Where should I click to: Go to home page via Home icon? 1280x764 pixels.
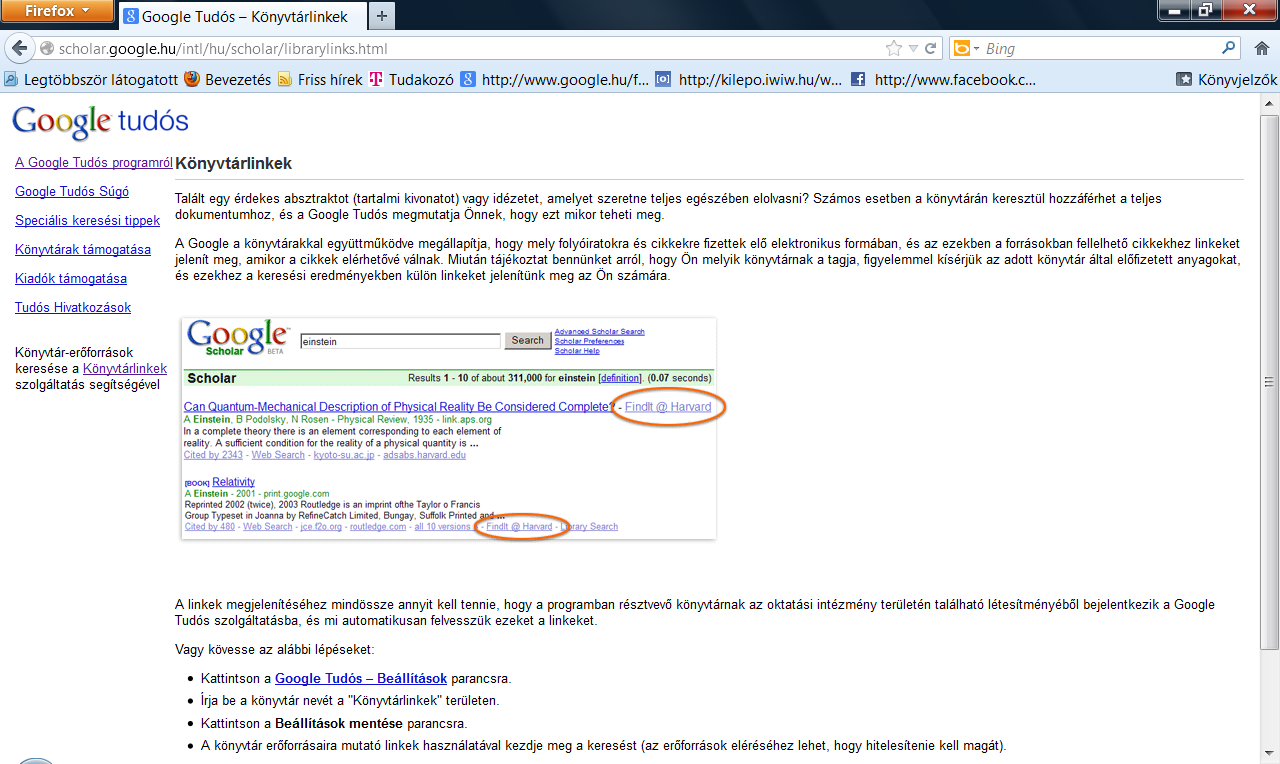pos(1262,48)
